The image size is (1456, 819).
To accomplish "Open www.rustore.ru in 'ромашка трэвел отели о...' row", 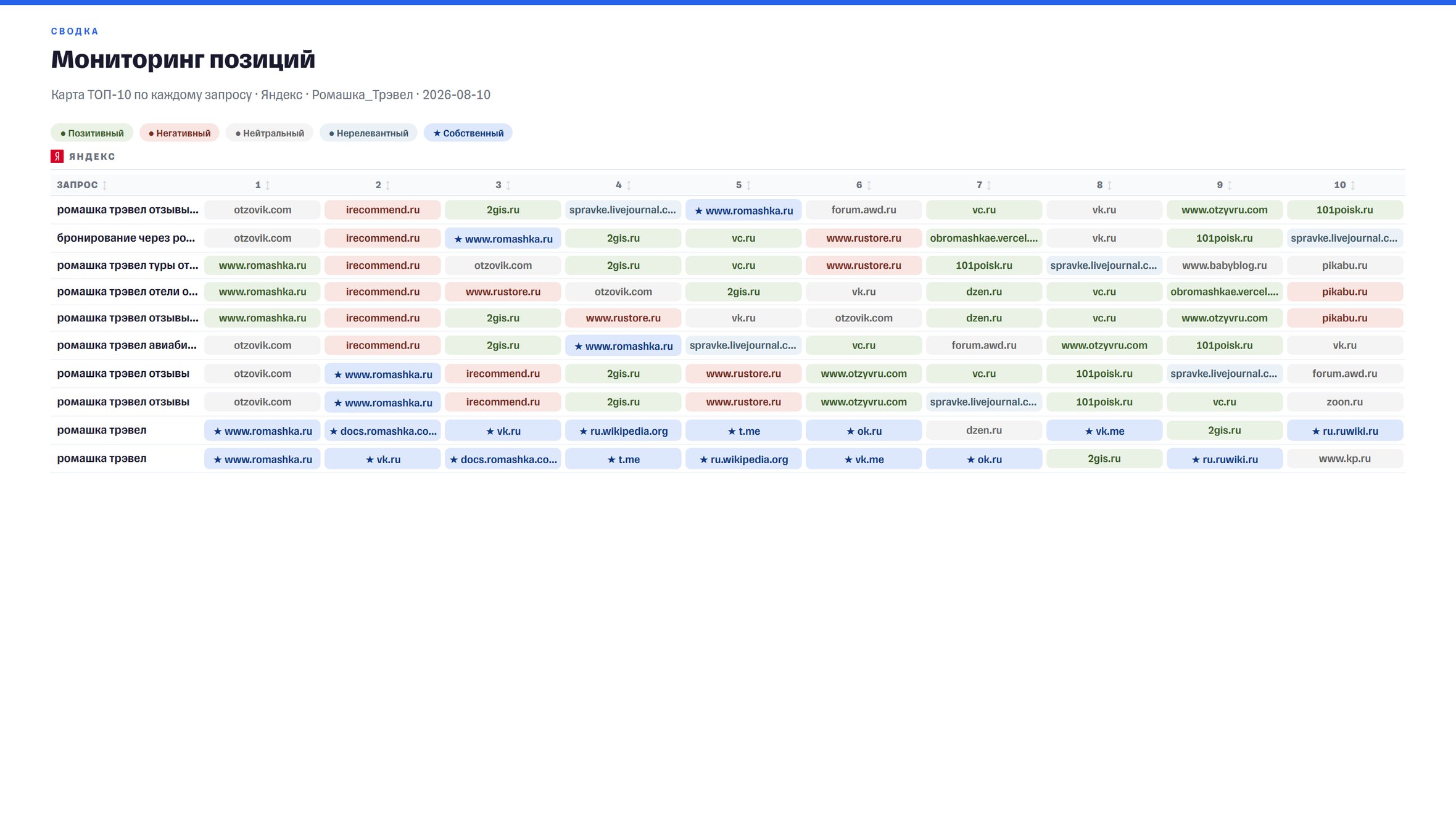I will (503, 292).
